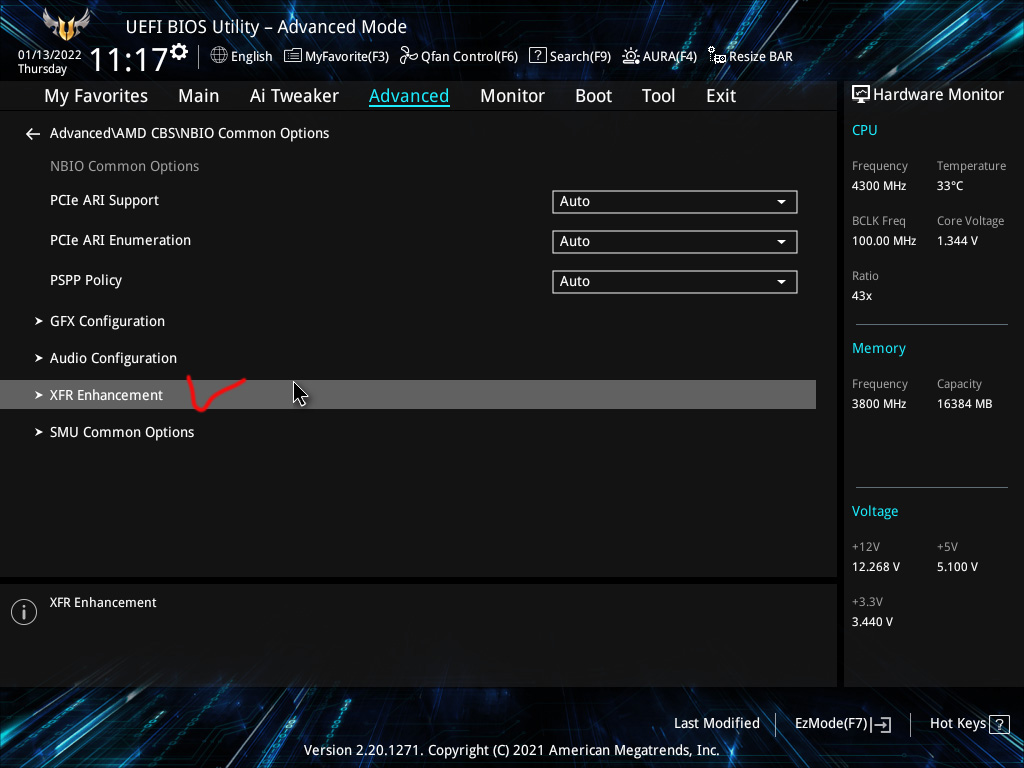Expand Audio Configuration submenu
Image resolution: width=1024 pixels, height=768 pixels.
point(113,358)
